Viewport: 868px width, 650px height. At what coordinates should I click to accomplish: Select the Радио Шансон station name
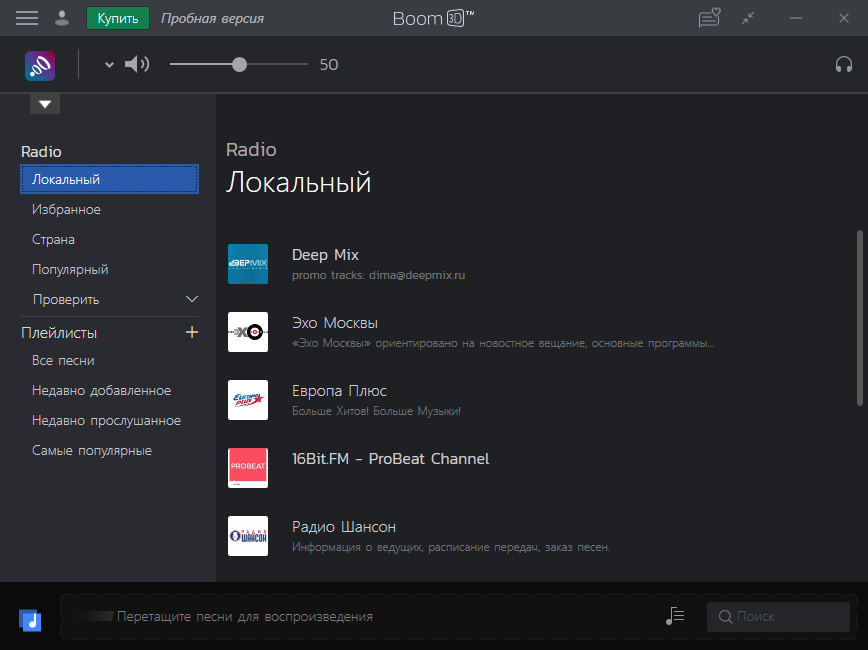tap(344, 527)
